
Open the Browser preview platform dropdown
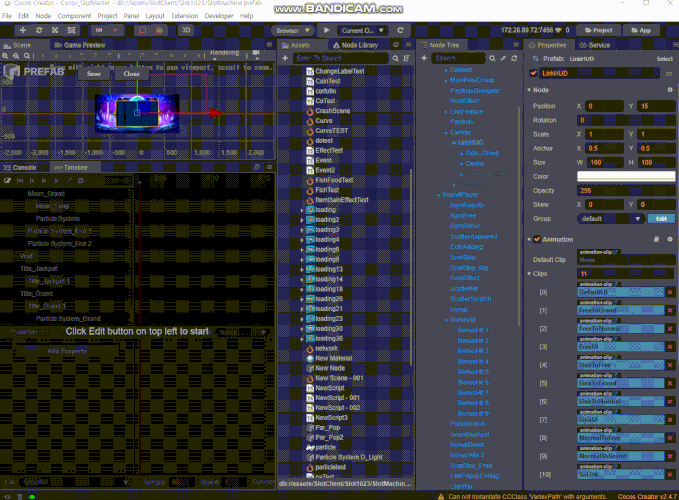293,30
